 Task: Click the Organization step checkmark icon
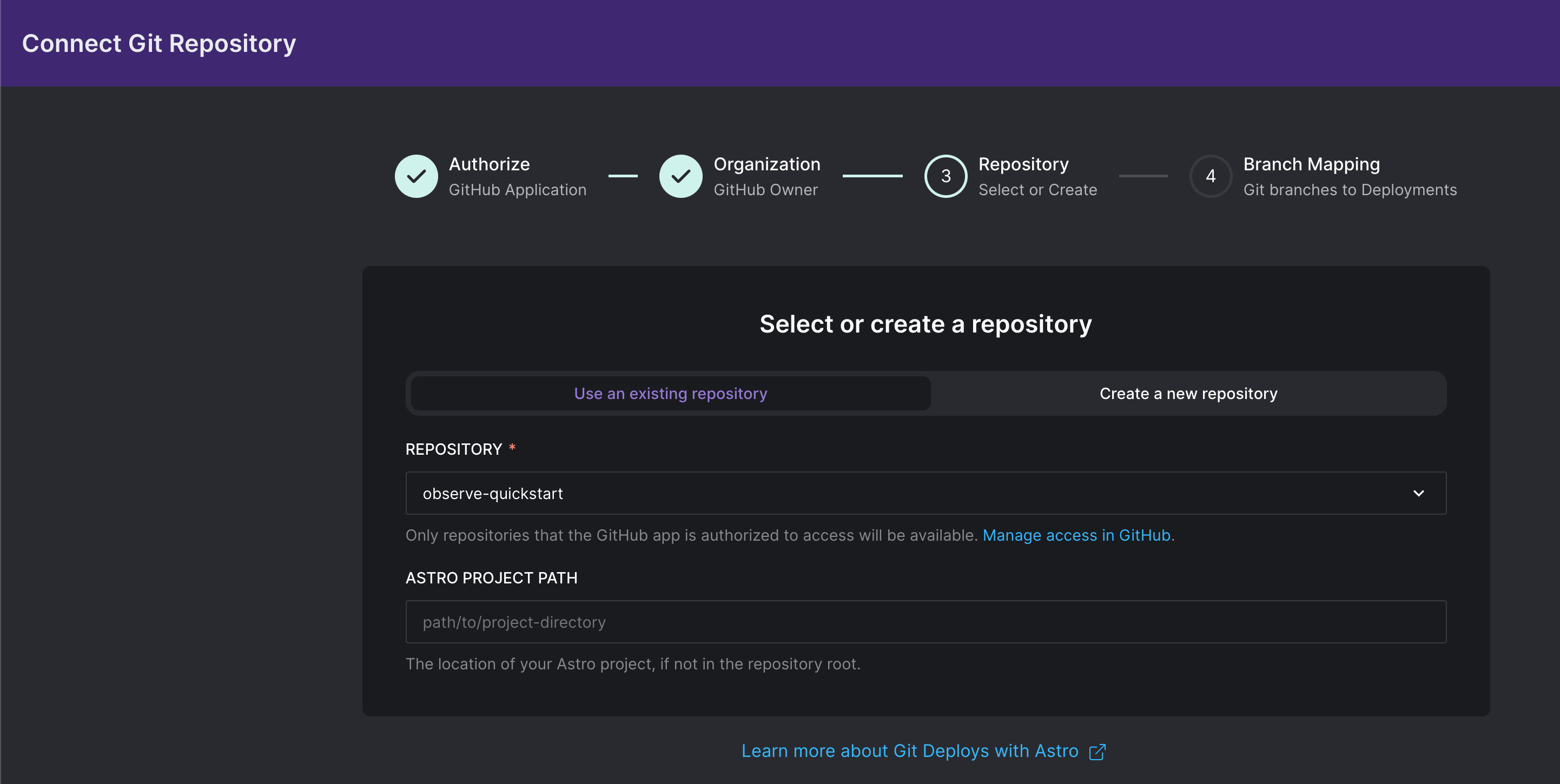pos(682,176)
